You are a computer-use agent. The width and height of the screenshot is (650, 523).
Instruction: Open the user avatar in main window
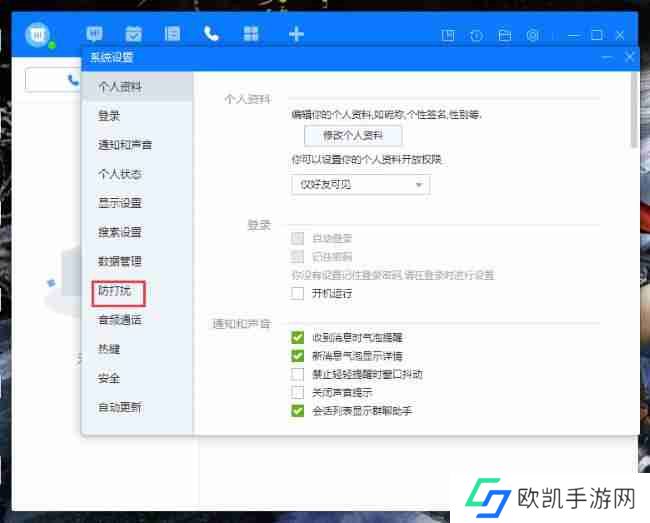[38, 35]
